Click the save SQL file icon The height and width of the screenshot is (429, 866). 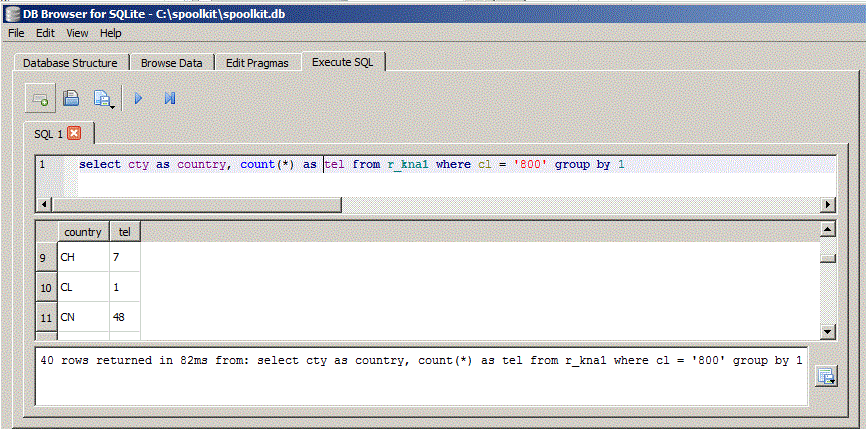[71, 99]
